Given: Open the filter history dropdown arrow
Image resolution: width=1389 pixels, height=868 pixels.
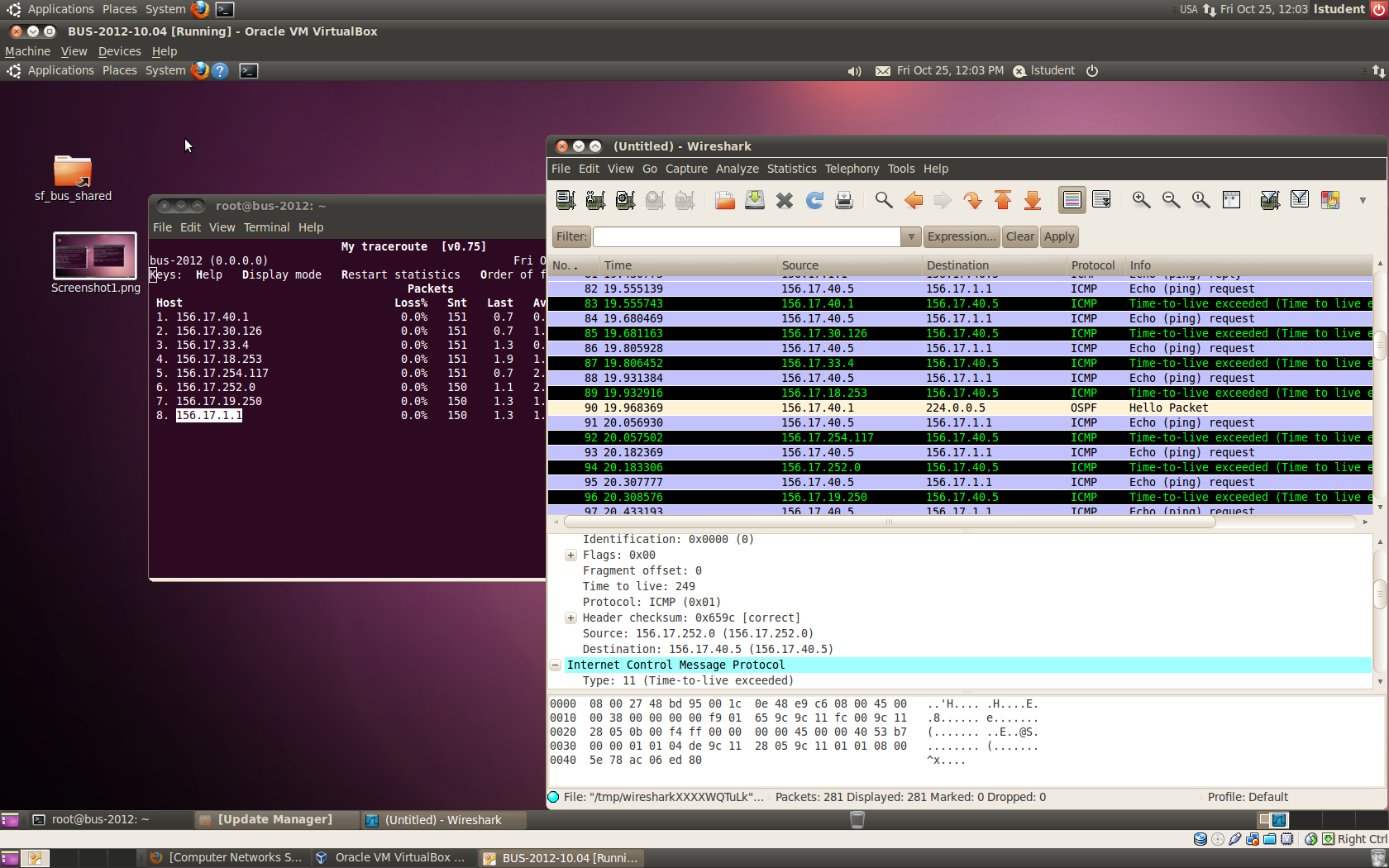Looking at the screenshot, I should (x=910, y=237).
